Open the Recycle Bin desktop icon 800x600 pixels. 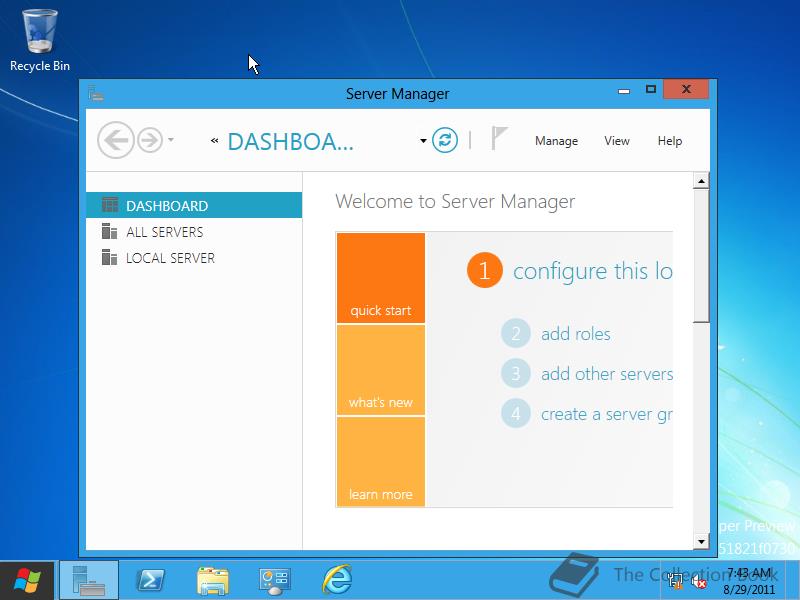40,41
